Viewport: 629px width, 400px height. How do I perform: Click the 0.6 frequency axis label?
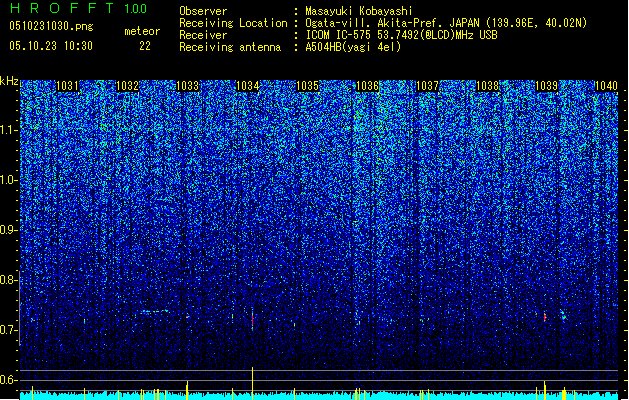click(x=9, y=380)
